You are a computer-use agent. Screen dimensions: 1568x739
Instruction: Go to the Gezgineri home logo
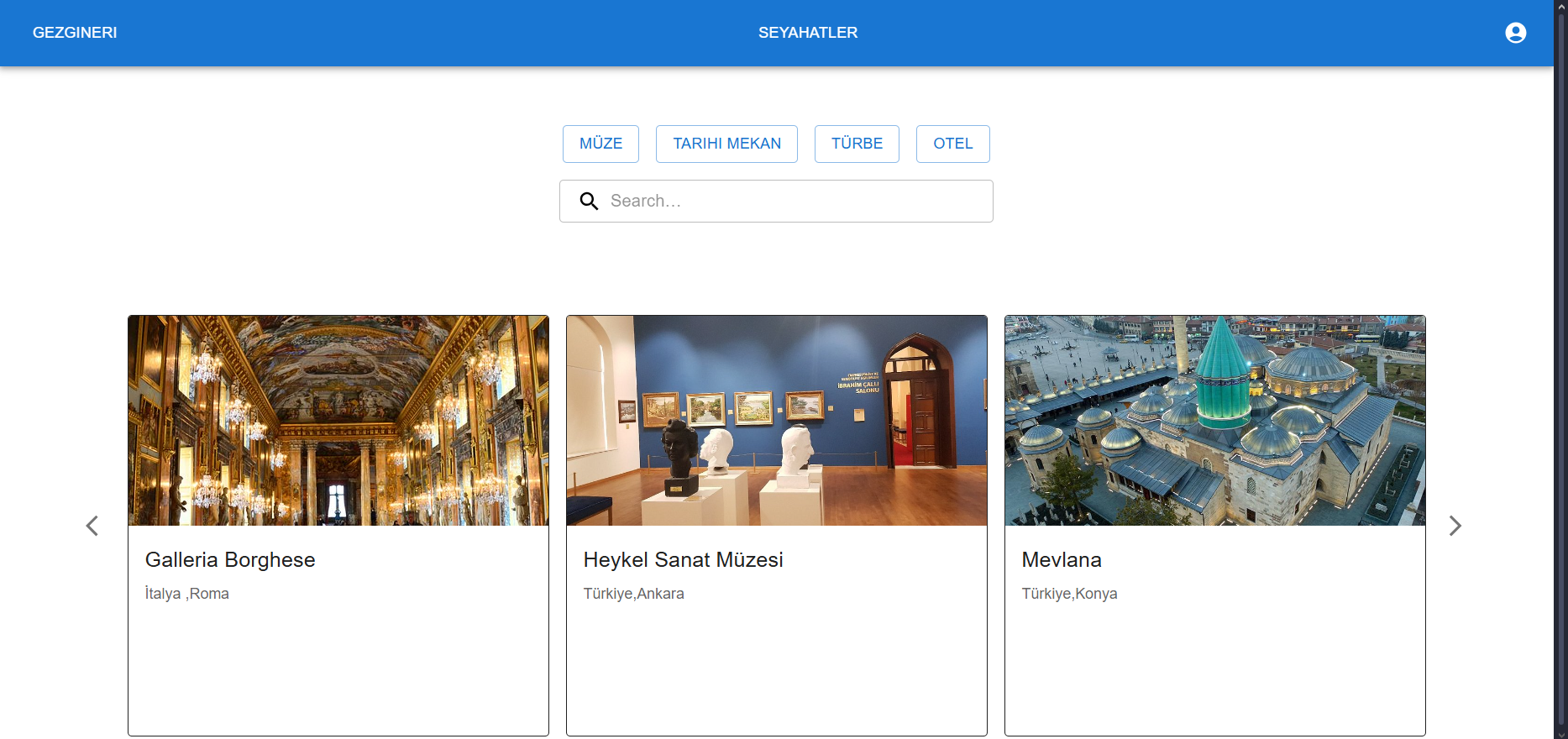coord(75,33)
